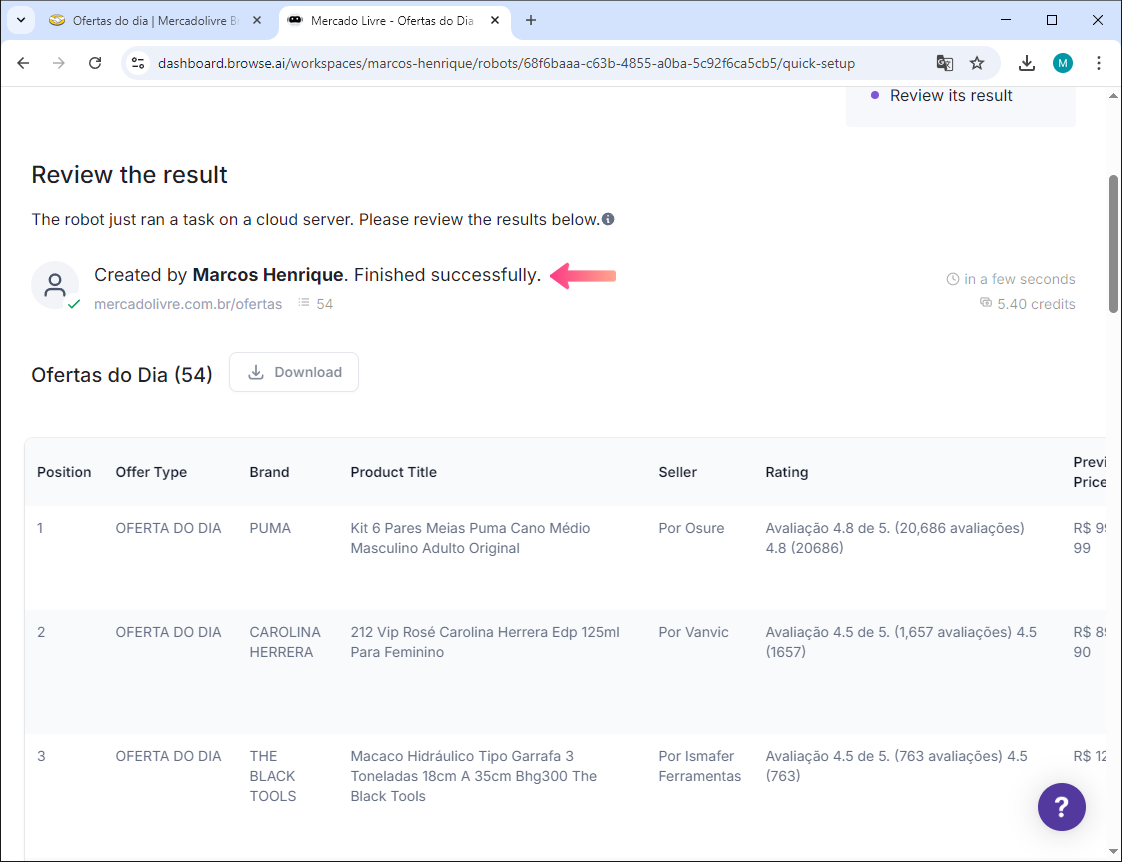Viewport: 1122px width, 862px height.
Task: Click the Google Translate icon
Action: coord(945,63)
